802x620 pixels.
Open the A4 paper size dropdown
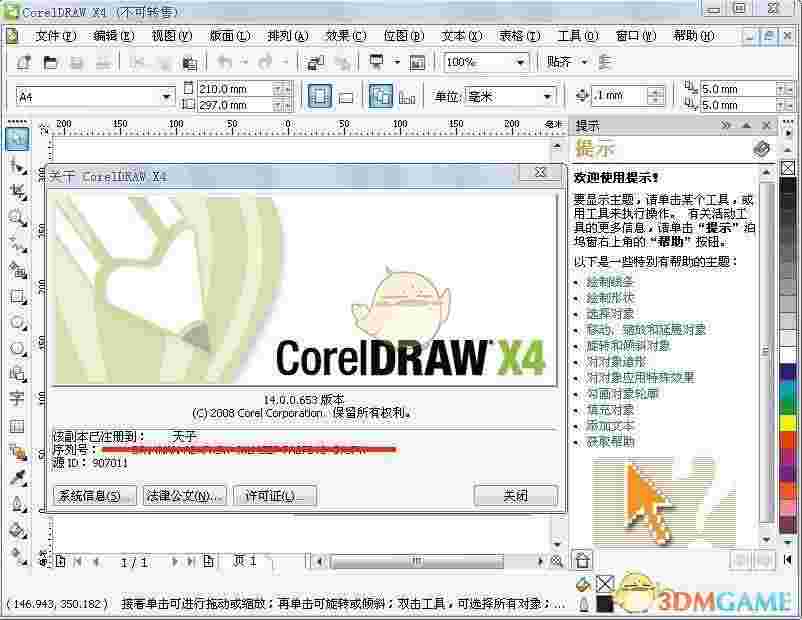(168, 95)
